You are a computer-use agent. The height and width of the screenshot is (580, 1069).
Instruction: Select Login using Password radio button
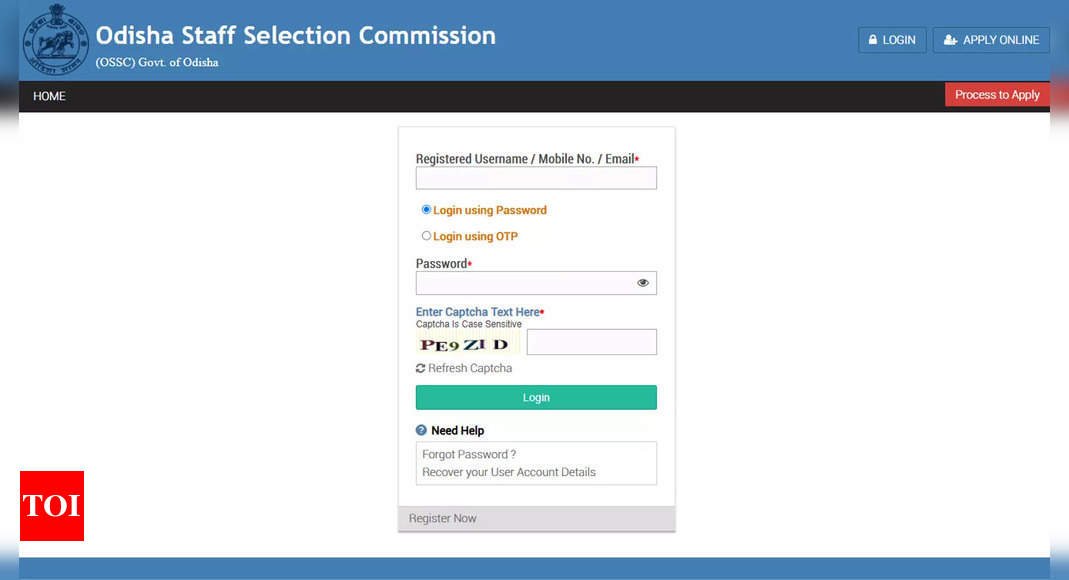tap(427, 210)
